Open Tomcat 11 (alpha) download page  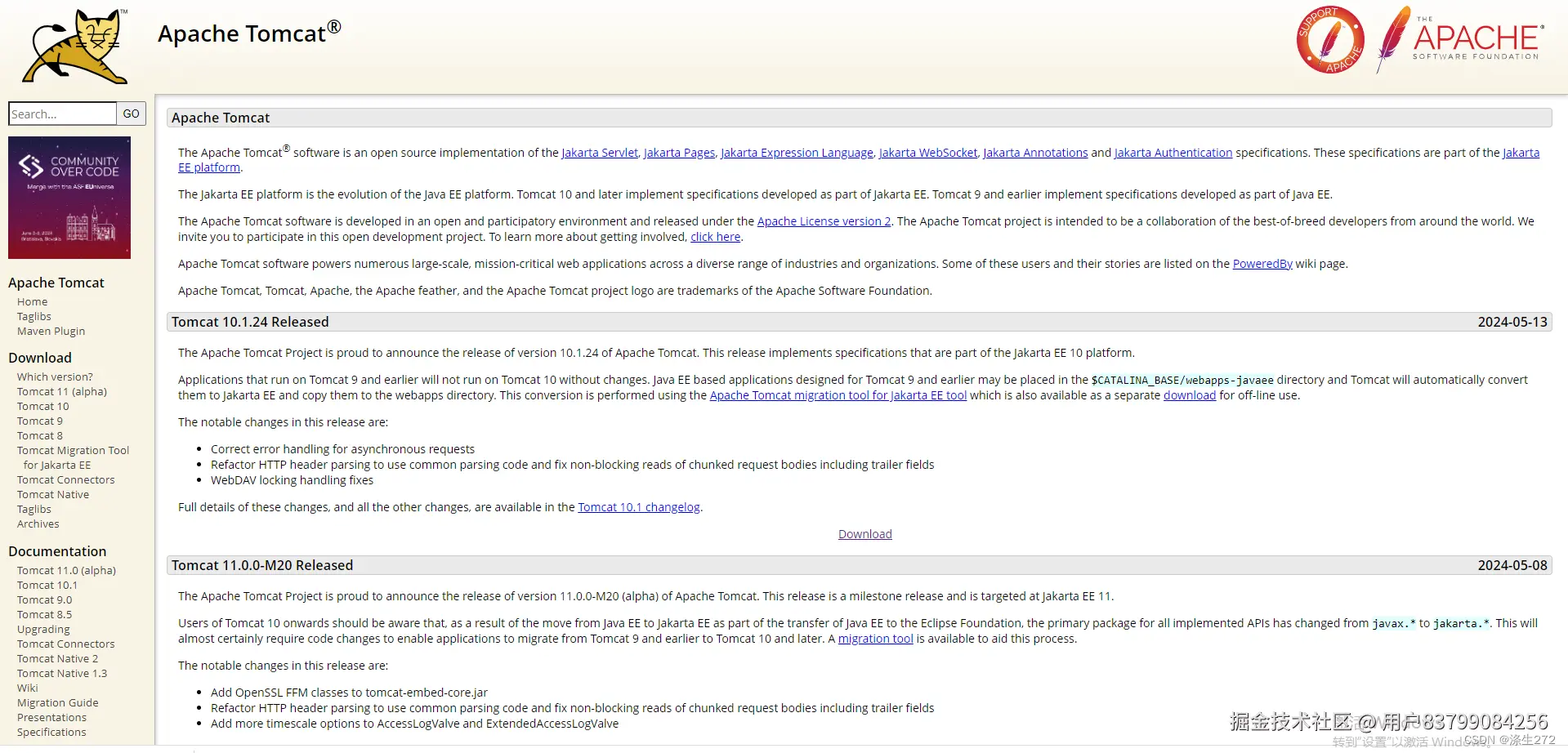tap(62, 391)
